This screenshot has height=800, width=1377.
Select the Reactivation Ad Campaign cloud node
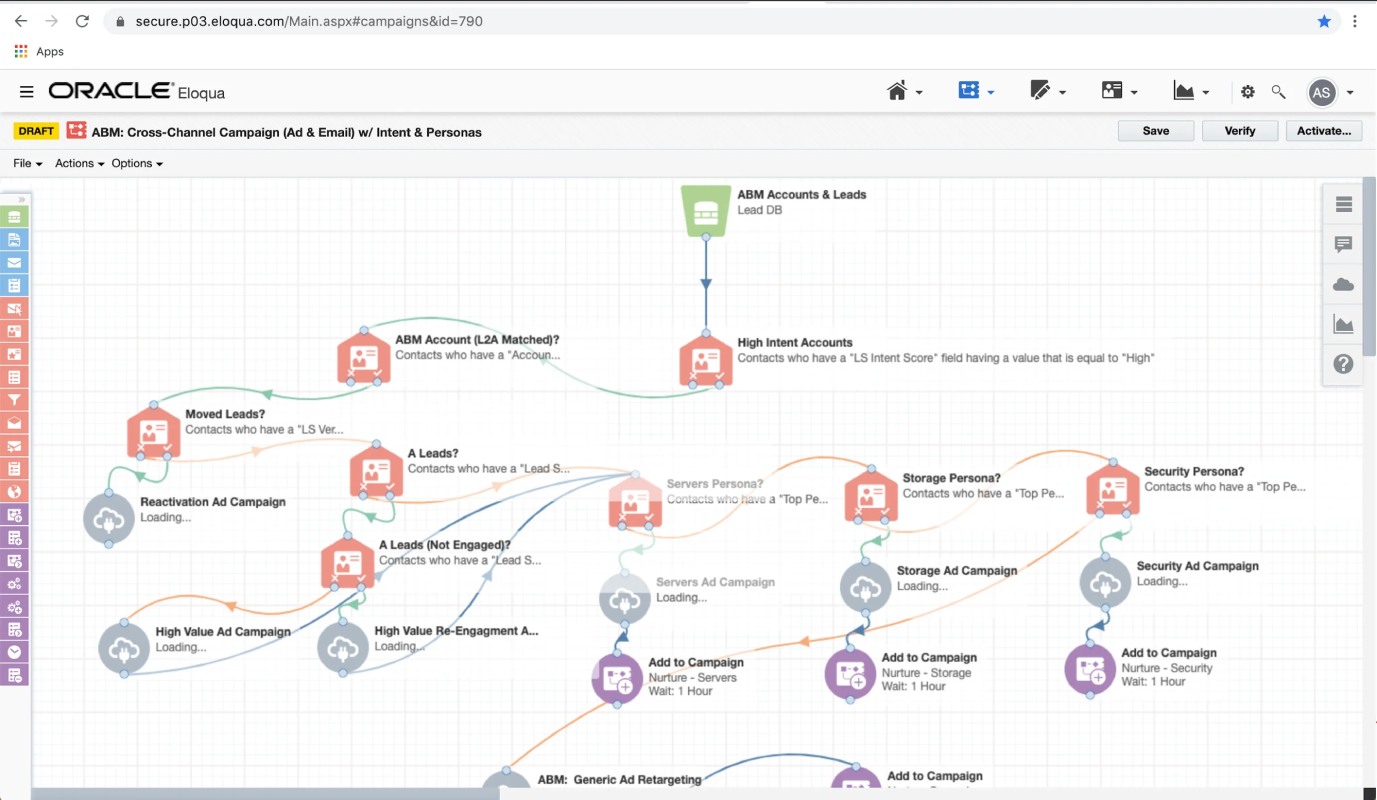point(109,518)
